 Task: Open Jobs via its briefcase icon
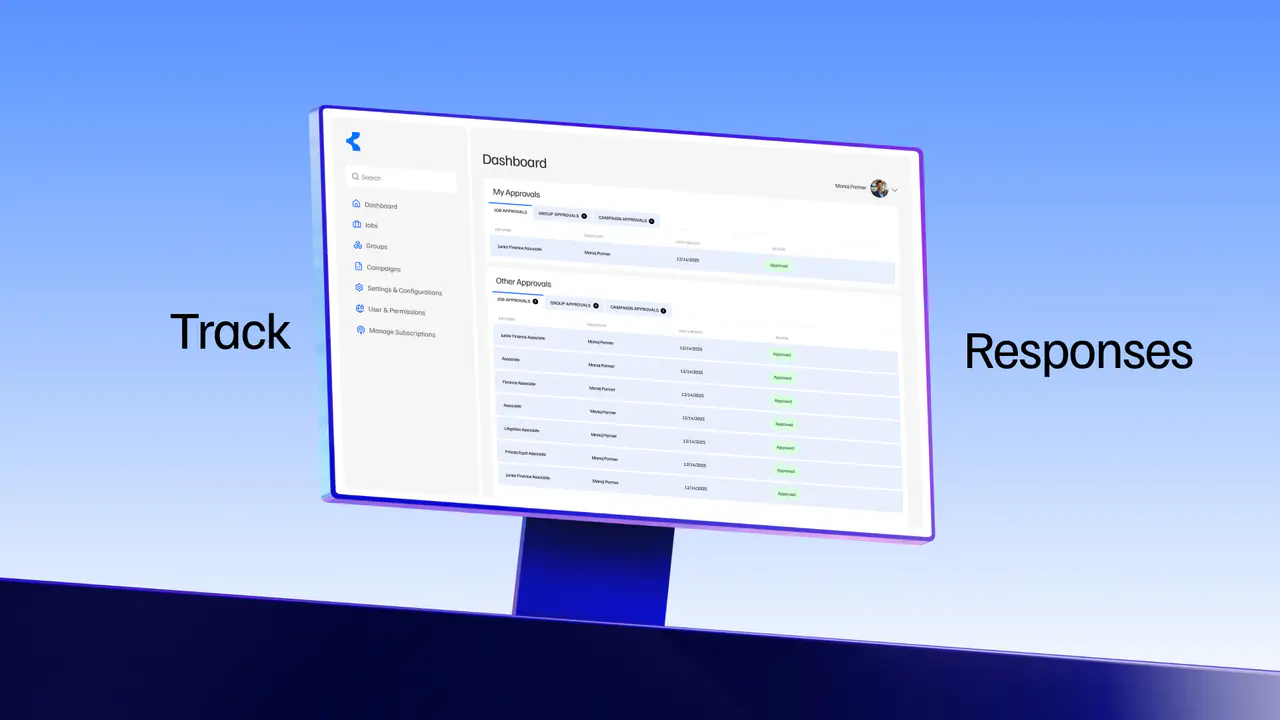[357, 224]
